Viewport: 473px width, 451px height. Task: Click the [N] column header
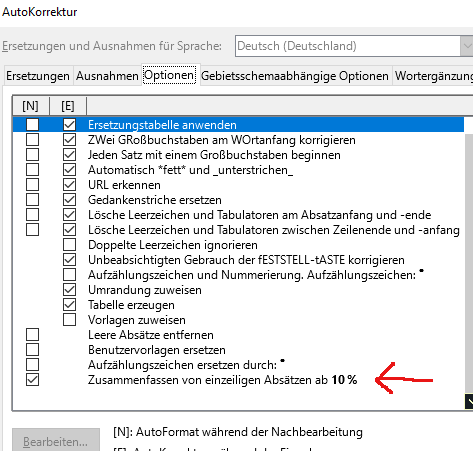(31, 106)
